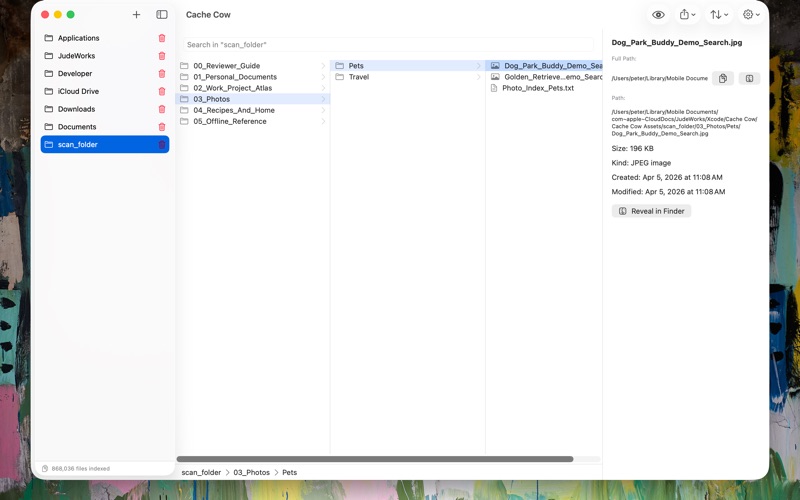Open the 00_Reviewer_Guide folder
Viewport: 800px width, 500px height.
253,65
